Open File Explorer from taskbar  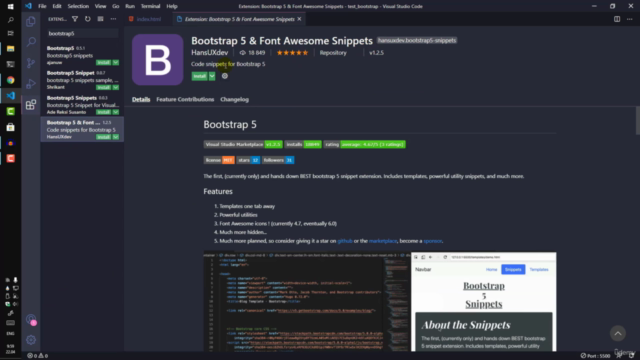11,49
